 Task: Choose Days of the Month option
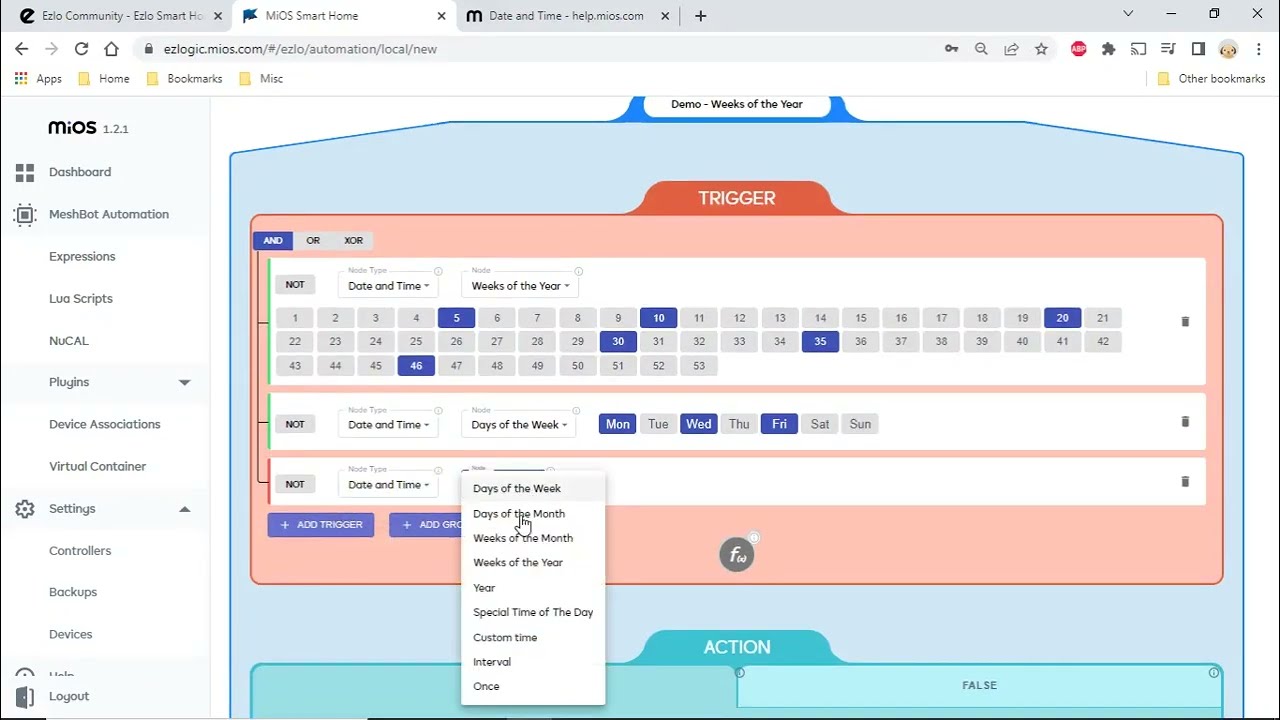point(533,513)
